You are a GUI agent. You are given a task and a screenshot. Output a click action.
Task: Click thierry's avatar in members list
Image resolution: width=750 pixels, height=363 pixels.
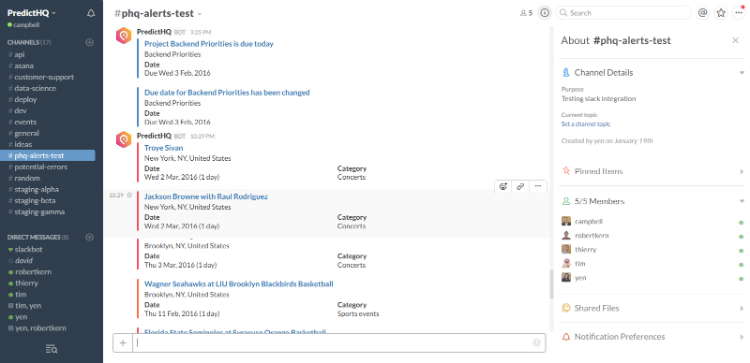[x=566, y=249]
